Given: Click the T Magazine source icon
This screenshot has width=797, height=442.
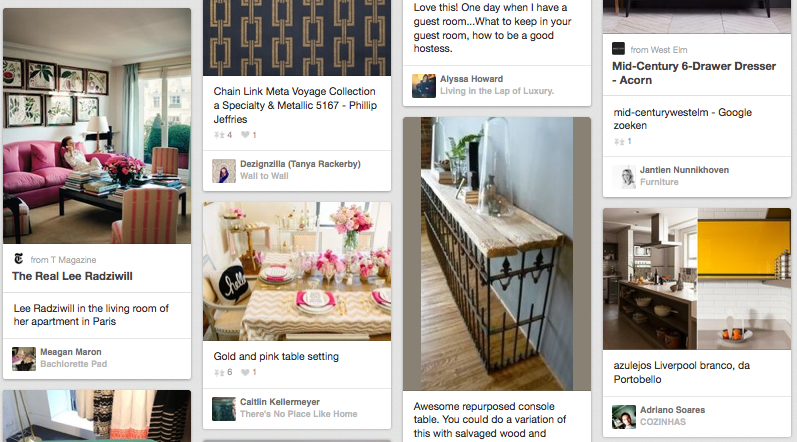Looking at the screenshot, I should [19, 259].
